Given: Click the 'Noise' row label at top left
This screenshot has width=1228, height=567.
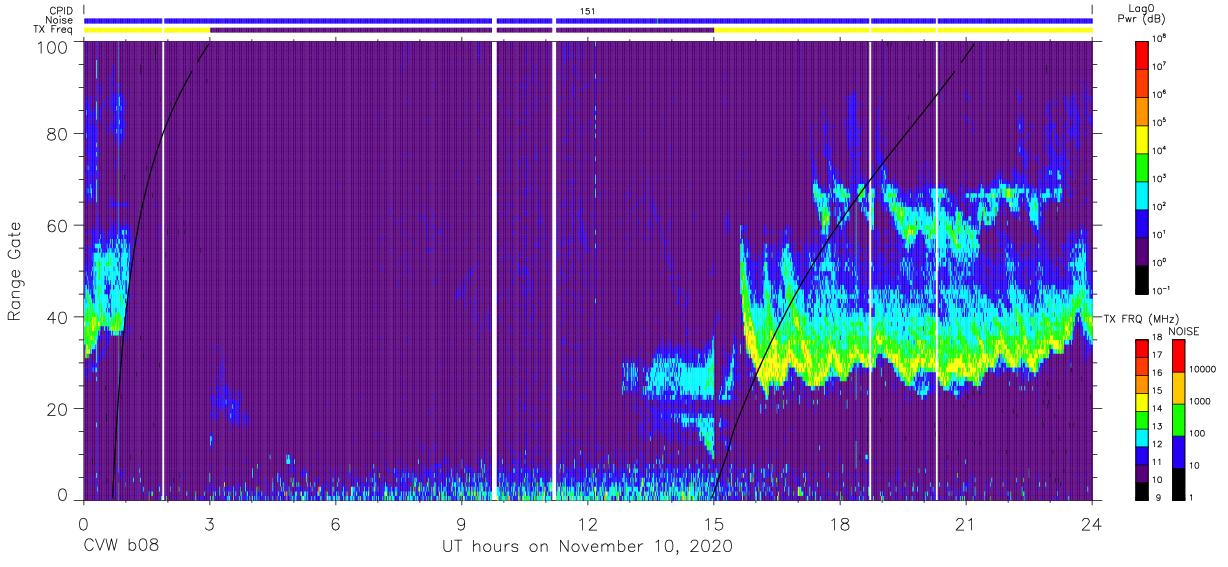Looking at the screenshot, I should (x=60, y=20).
